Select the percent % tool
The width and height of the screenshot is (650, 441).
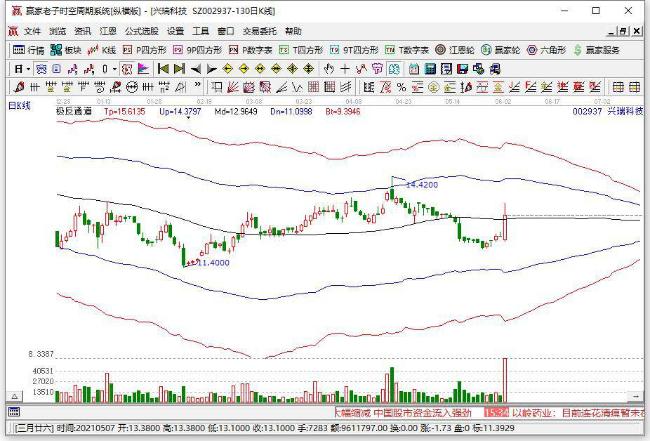click(401, 87)
